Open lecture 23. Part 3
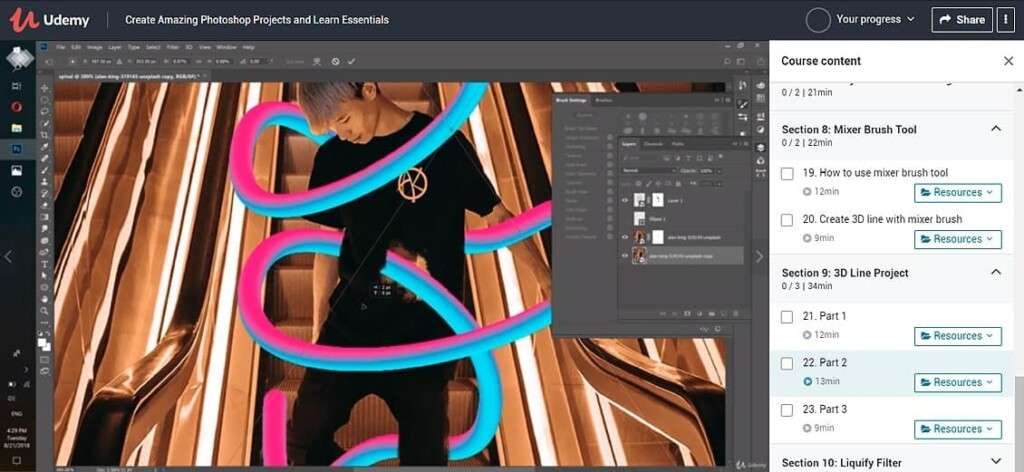Screen dimensions: 1024x472 pos(825,409)
